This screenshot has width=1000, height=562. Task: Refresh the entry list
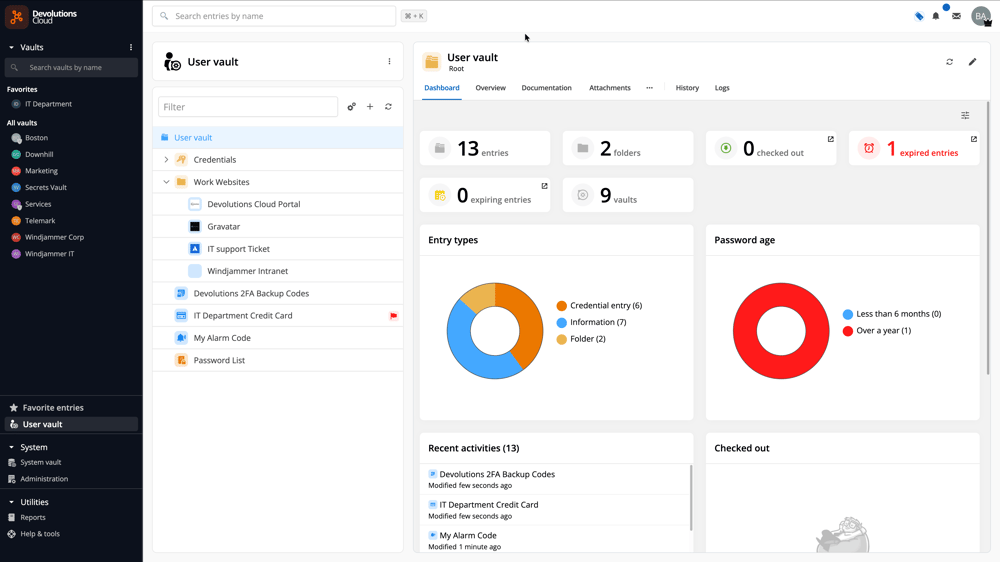click(x=388, y=107)
